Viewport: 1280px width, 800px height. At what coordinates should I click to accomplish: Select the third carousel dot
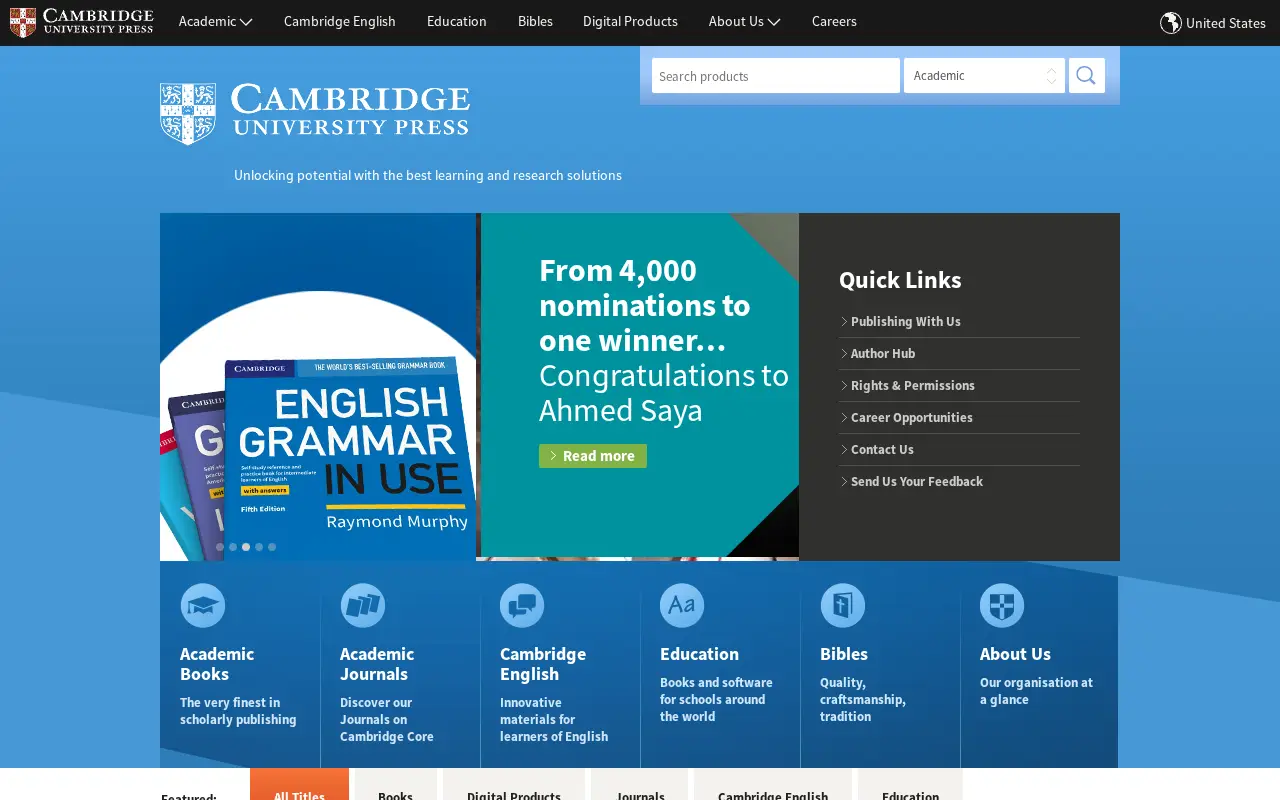point(246,547)
